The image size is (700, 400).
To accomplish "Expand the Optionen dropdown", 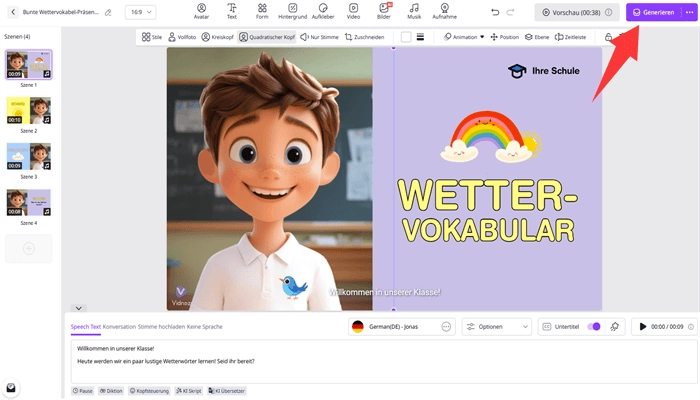I will [x=496, y=327].
